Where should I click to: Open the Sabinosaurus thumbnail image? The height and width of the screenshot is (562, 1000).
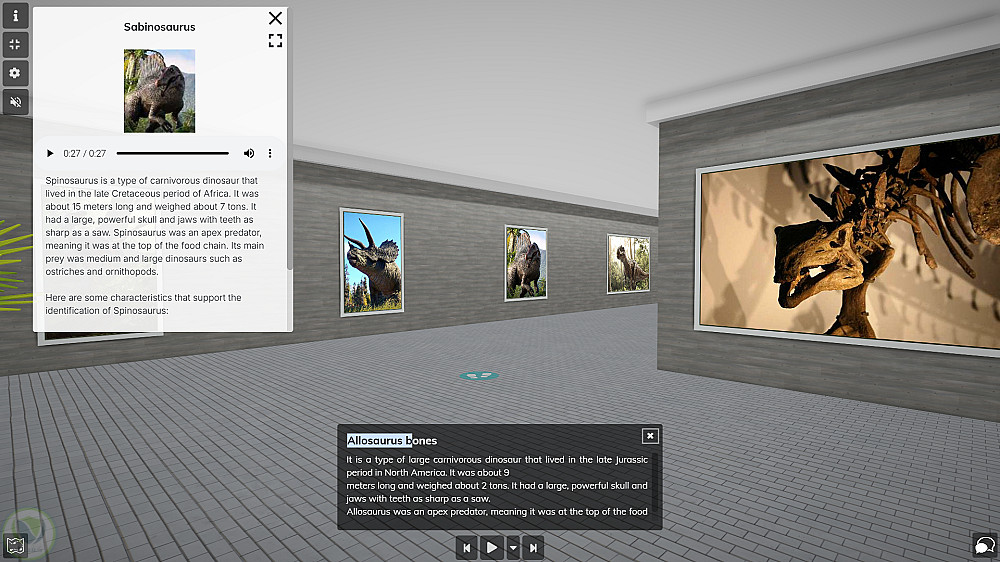click(x=159, y=91)
